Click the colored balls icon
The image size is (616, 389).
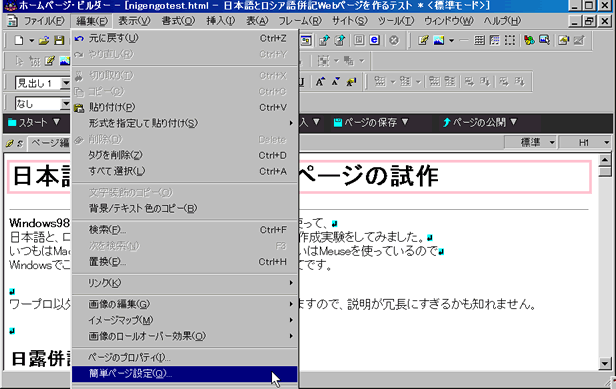click(x=529, y=40)
